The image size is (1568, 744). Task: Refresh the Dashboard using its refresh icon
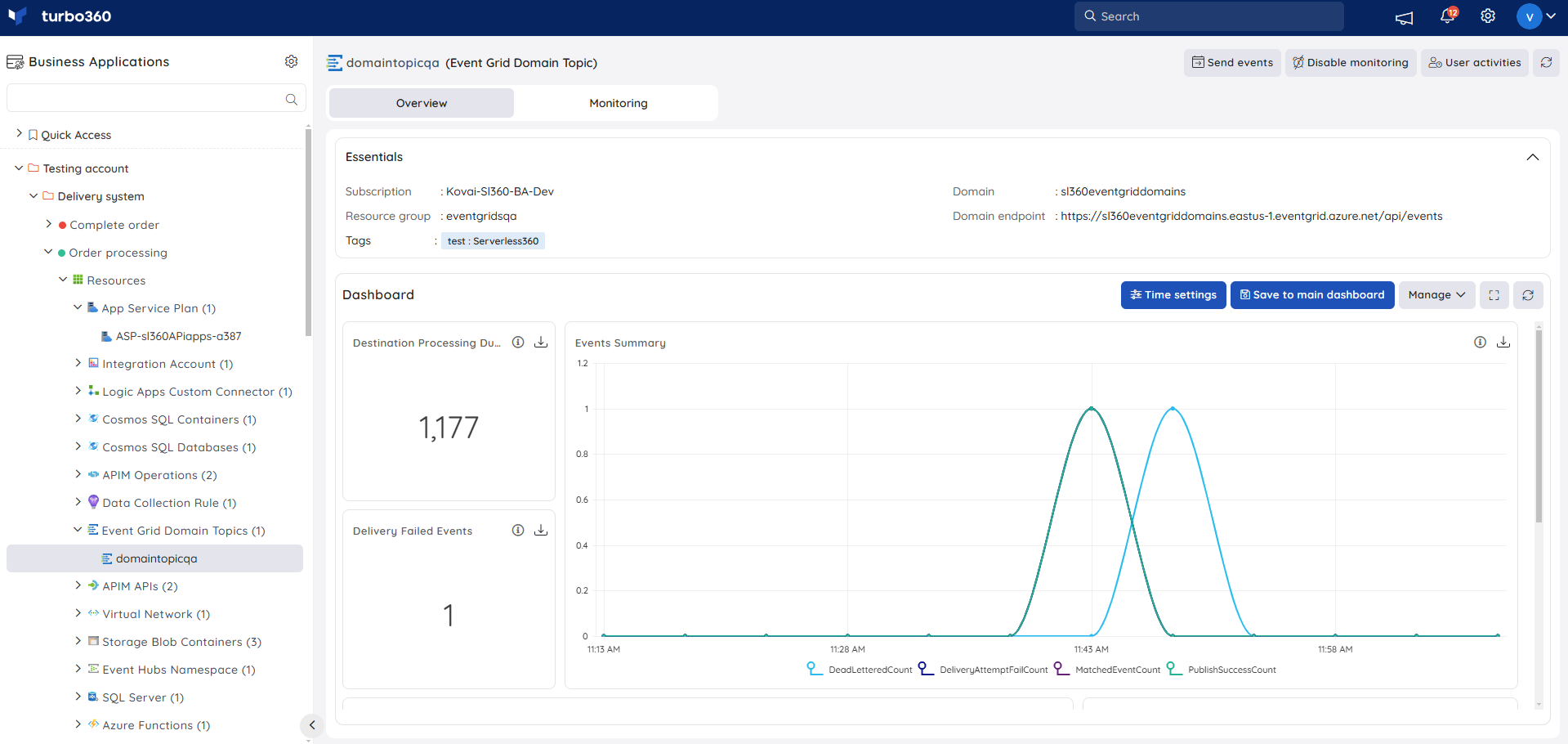(x=1528, y=295)
